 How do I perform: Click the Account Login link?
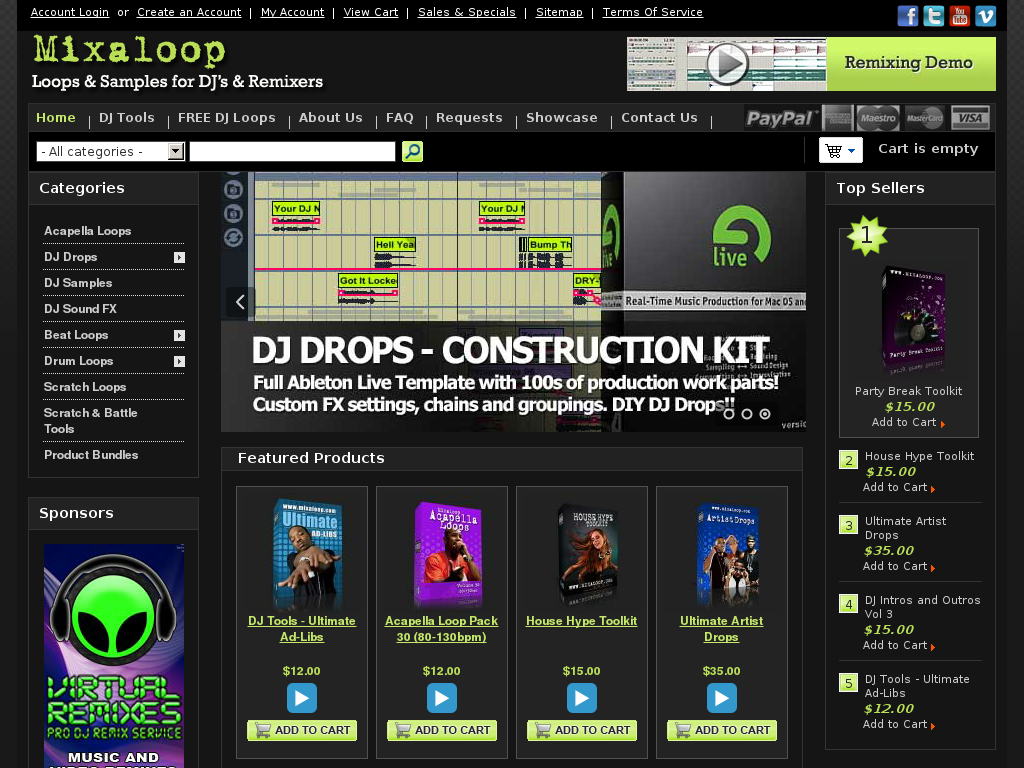[70, 12]
